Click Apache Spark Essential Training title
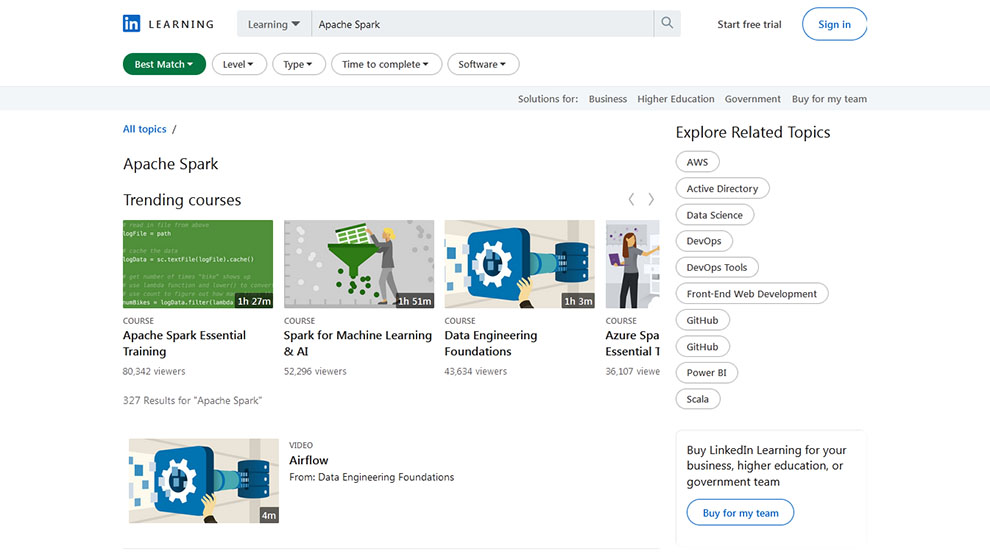The image size is (990, 560). [184, 343]
